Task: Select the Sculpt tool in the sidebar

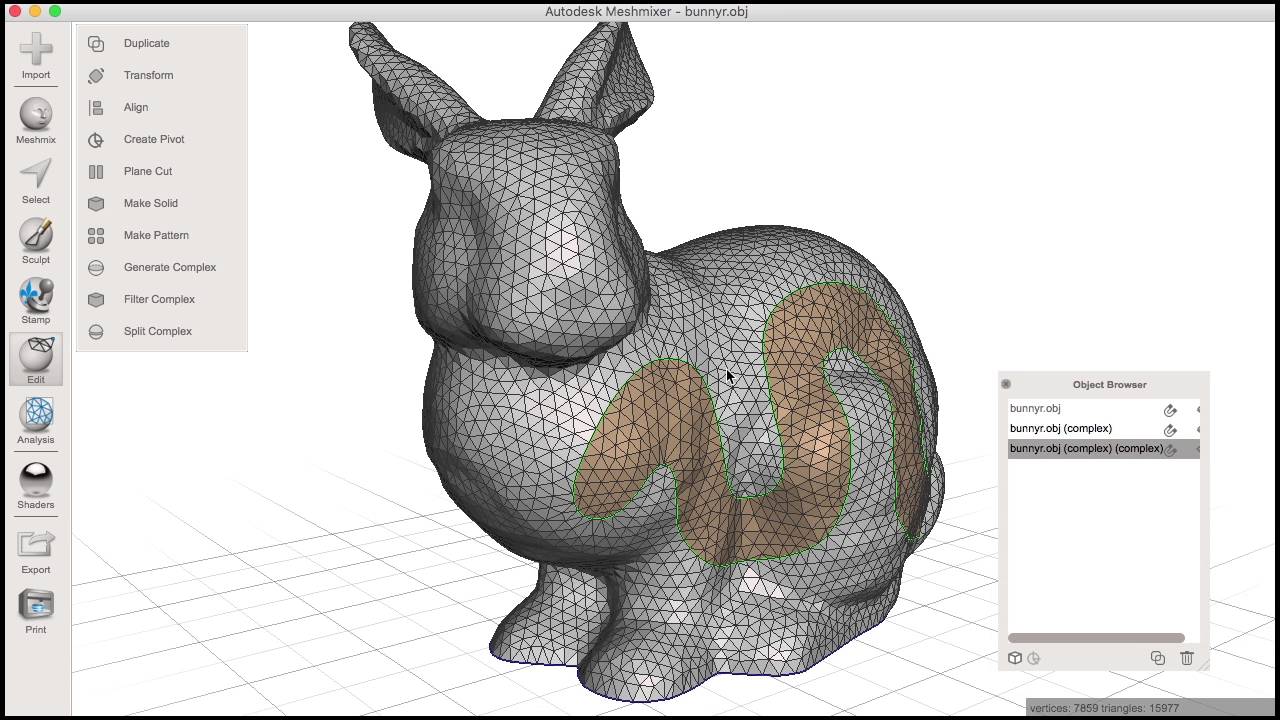Action: 35,242
